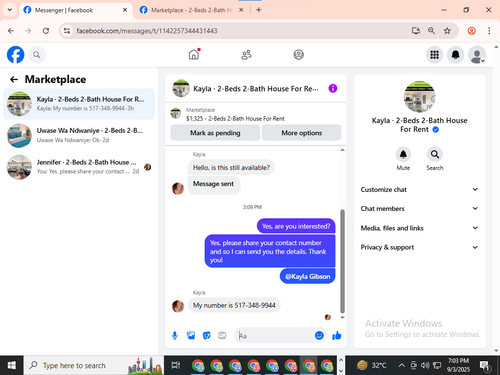500x375 pixels.
Task: Open Chrome profile icon
Action: tap(471, 31)
